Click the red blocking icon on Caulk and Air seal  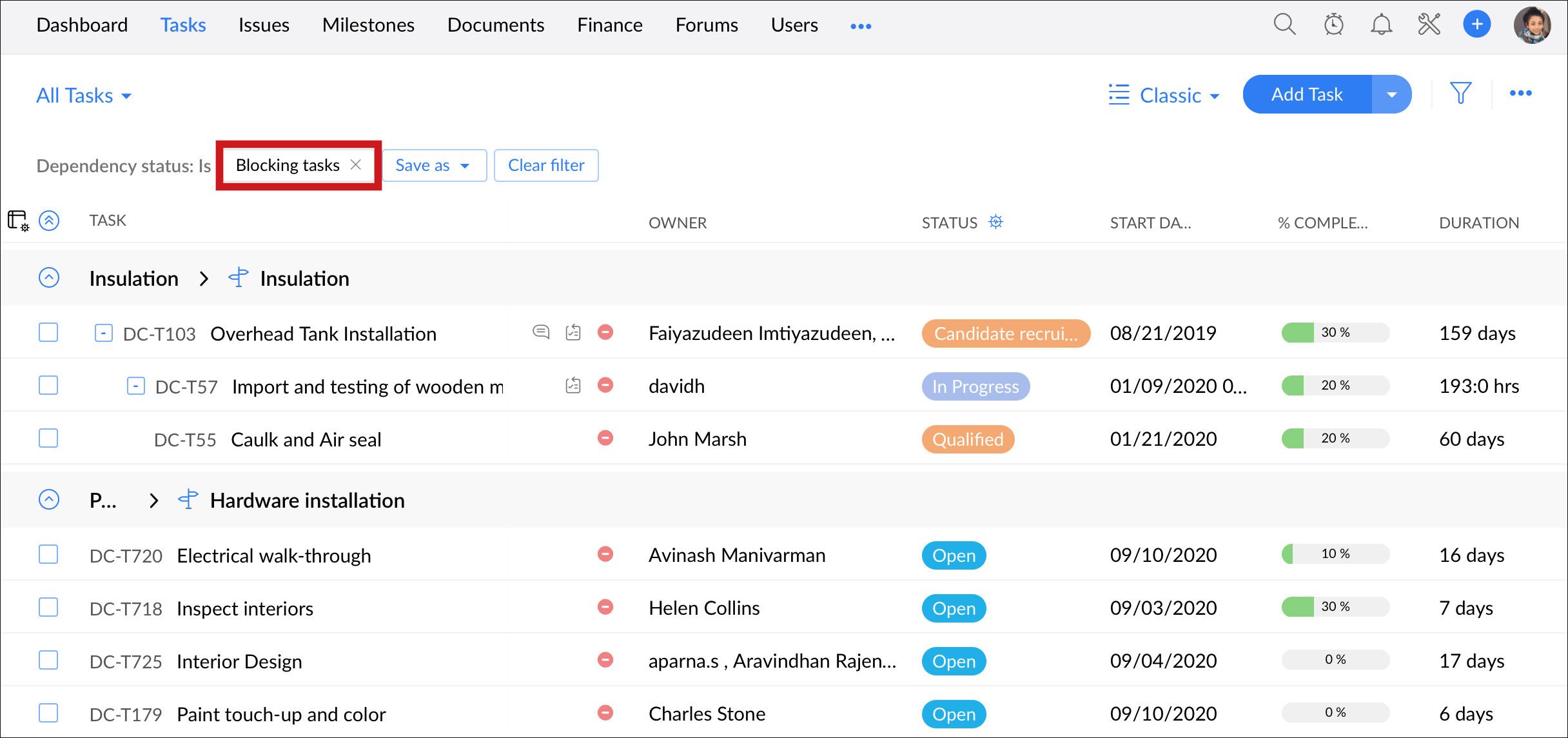(605, 438)
